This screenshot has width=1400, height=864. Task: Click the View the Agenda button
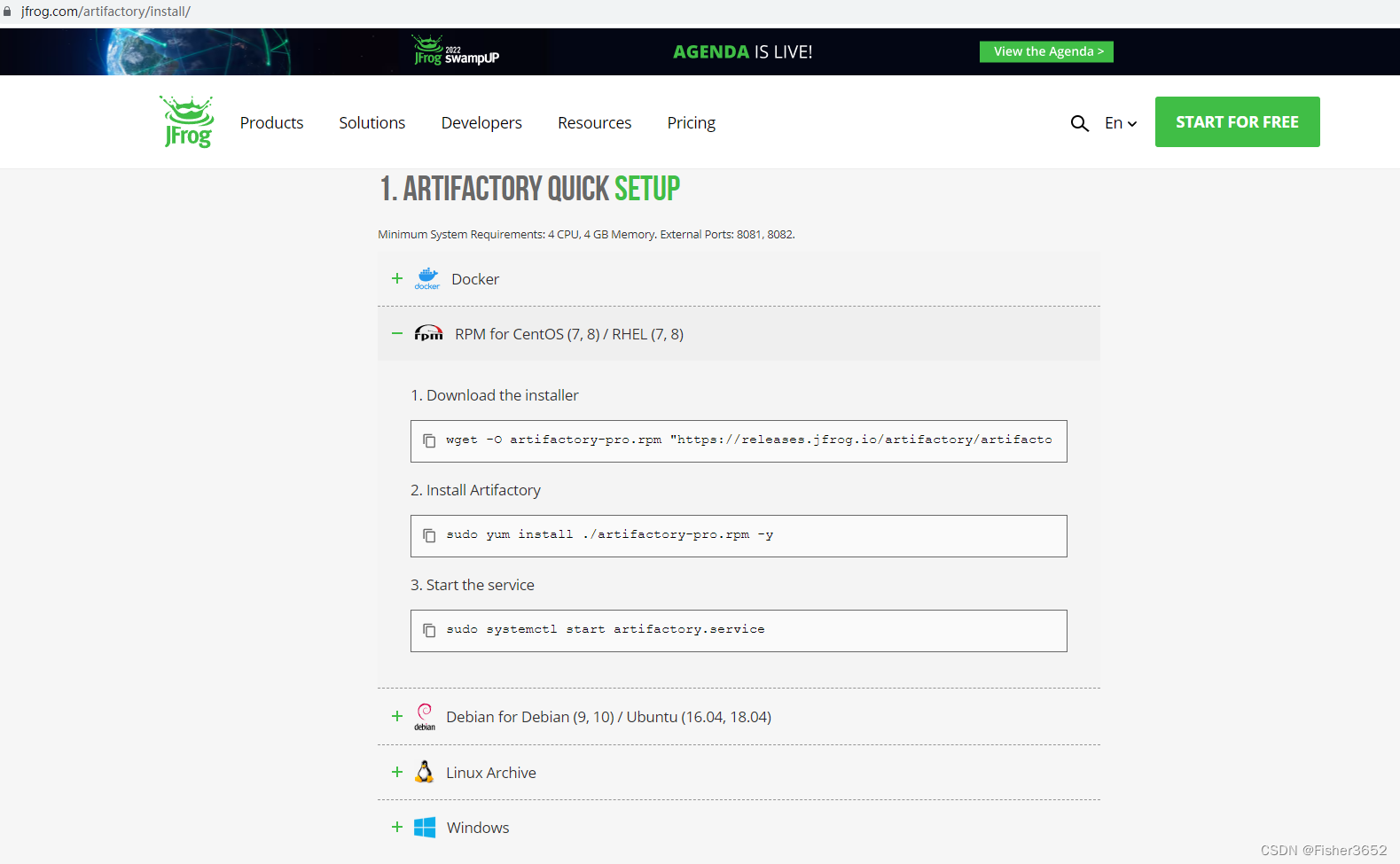click(1046, 51)
